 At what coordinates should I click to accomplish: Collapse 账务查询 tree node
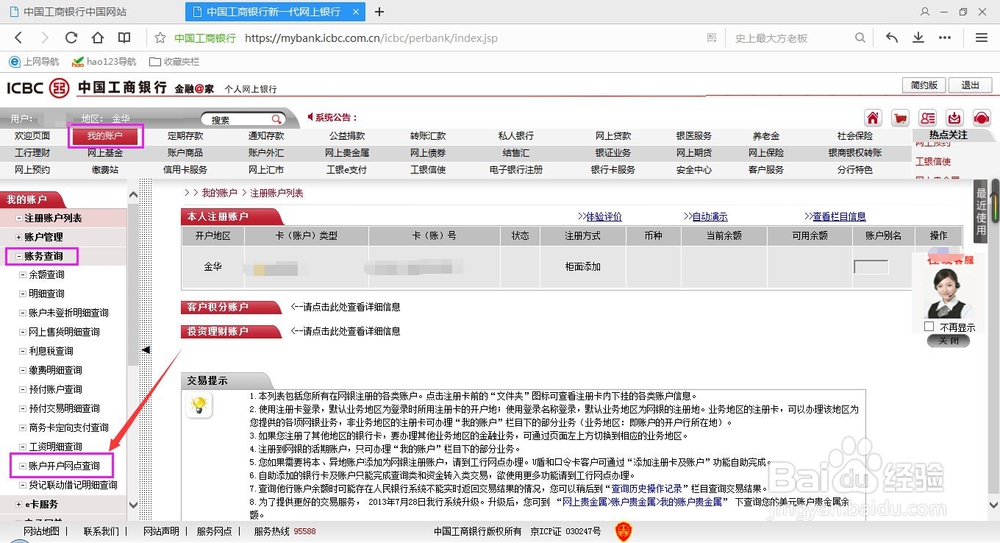tap(18, 257)
